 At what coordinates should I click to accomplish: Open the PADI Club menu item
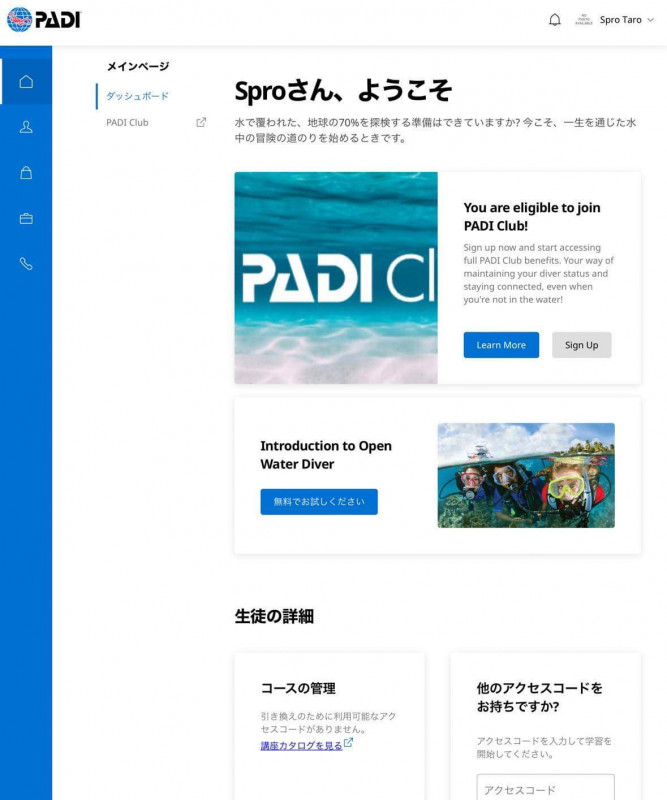pyautogui.click(x=127, y=122)
